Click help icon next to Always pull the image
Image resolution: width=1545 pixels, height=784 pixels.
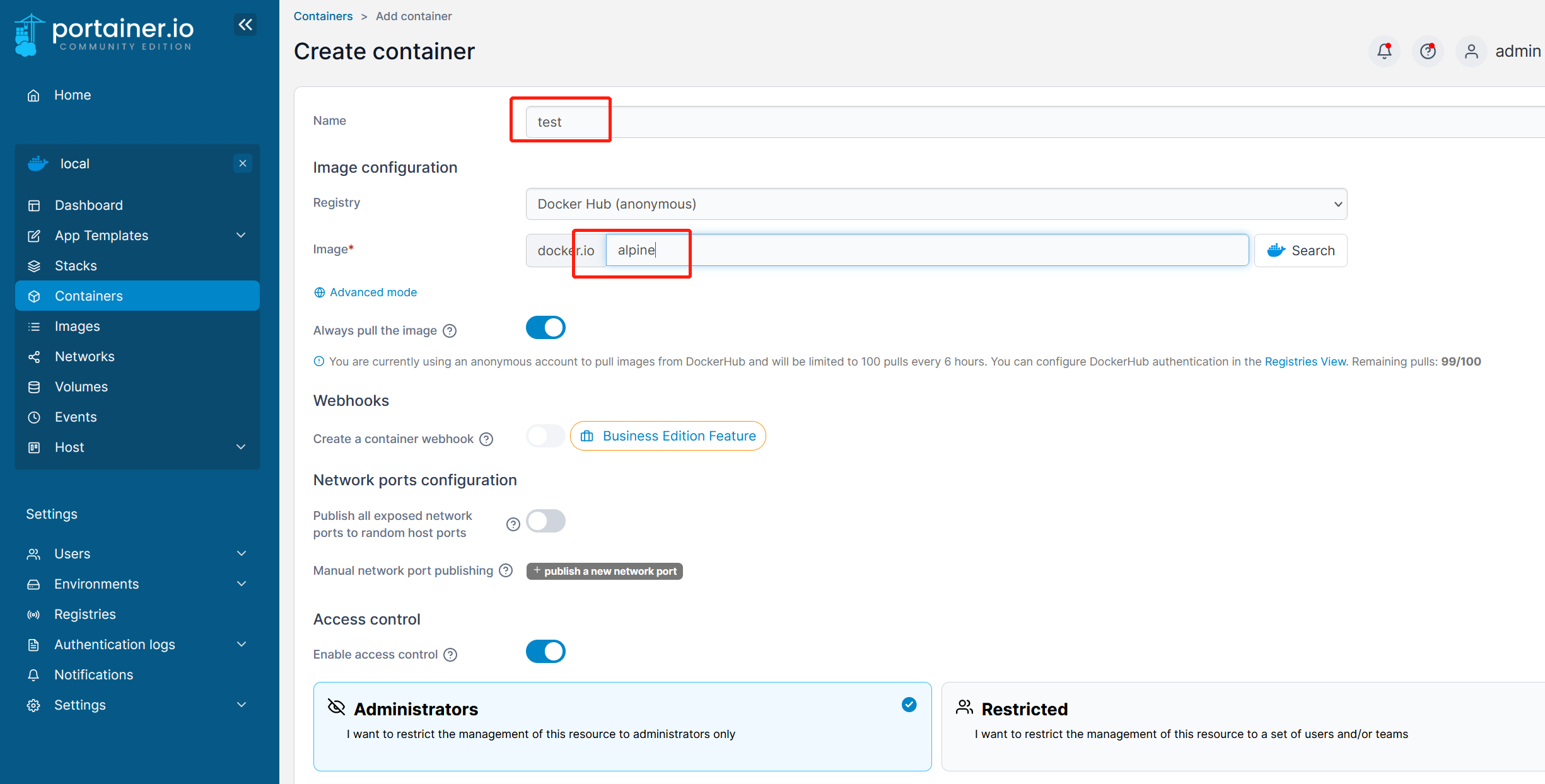[450, 331]
